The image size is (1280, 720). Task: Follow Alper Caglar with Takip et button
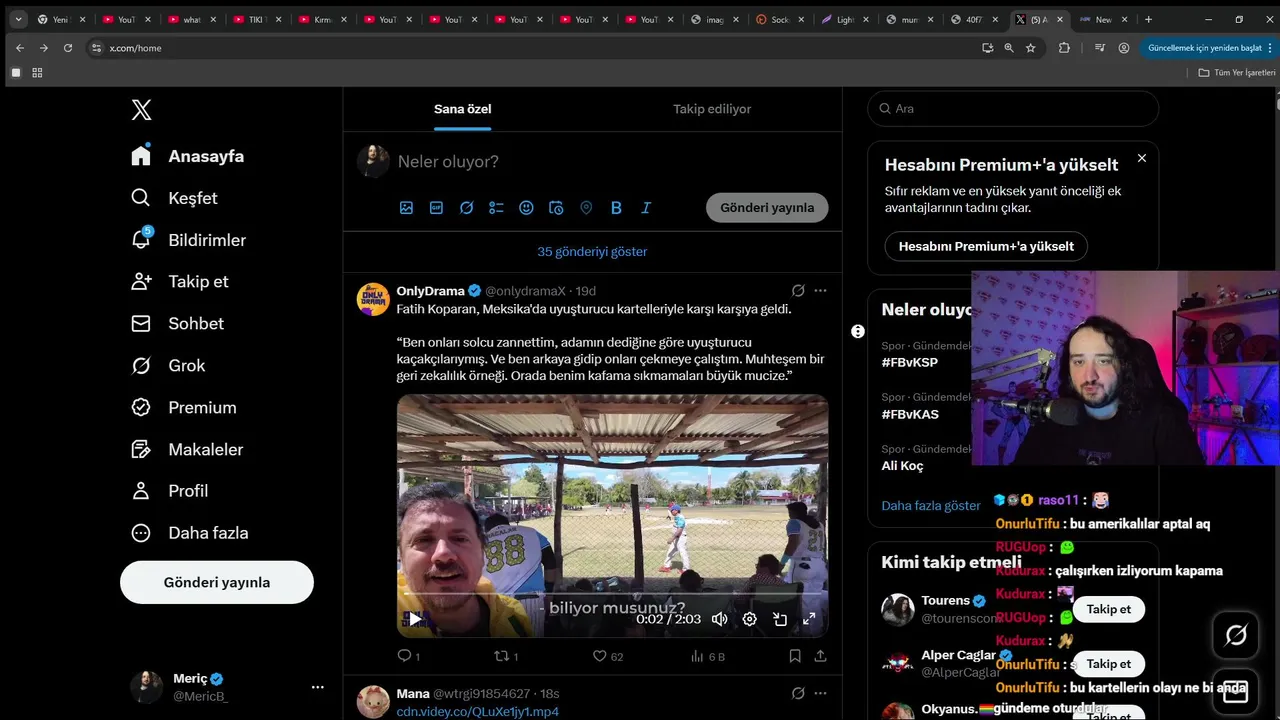(1109, 664)
